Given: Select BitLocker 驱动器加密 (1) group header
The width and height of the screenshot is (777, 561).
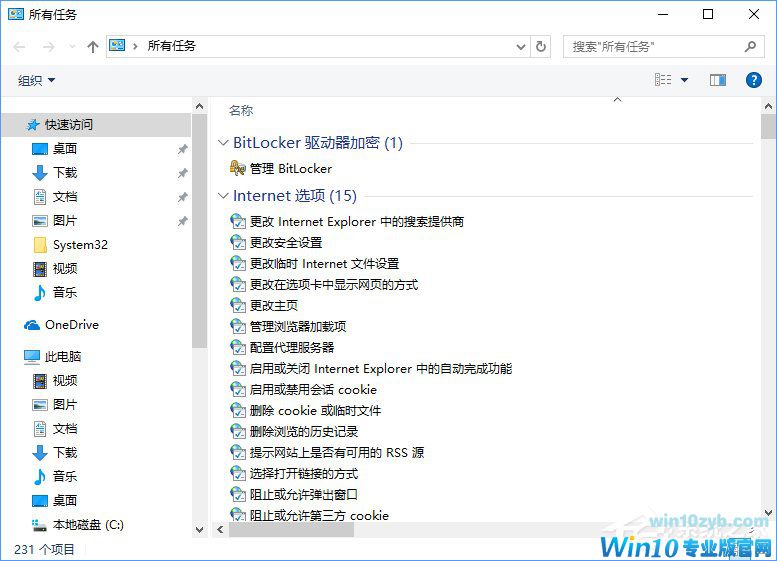Looking at the screenshot, I should click(x=318, y=143).
